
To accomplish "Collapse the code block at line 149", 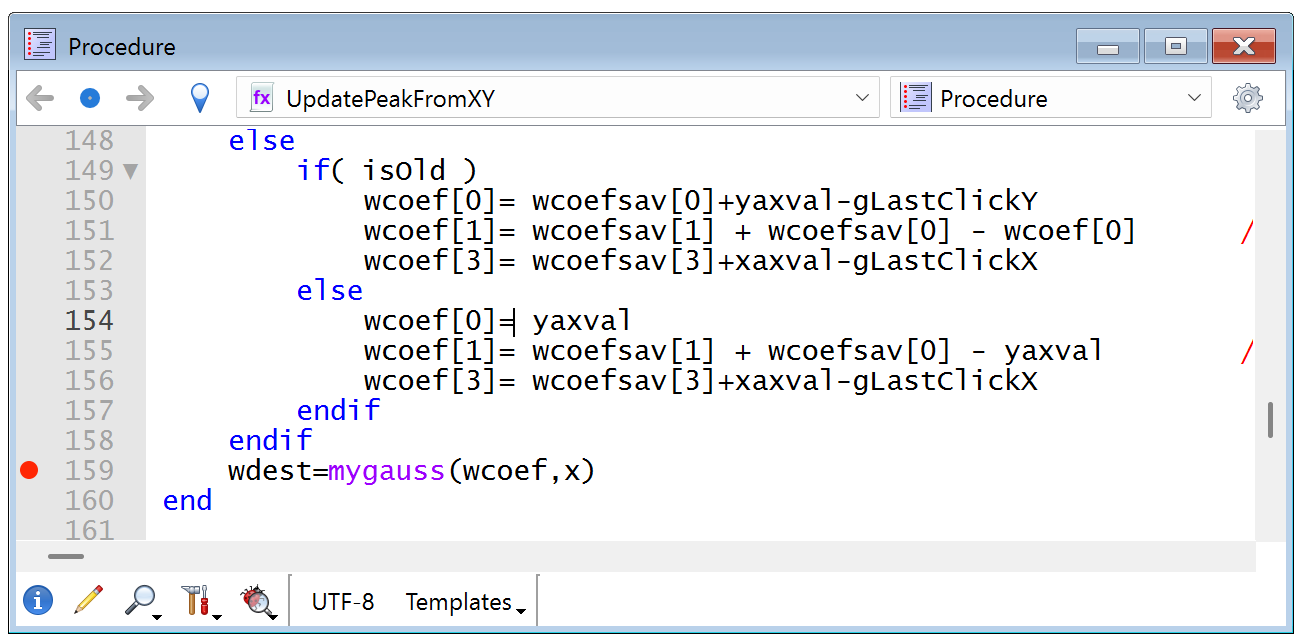I will tap(129, 171).
